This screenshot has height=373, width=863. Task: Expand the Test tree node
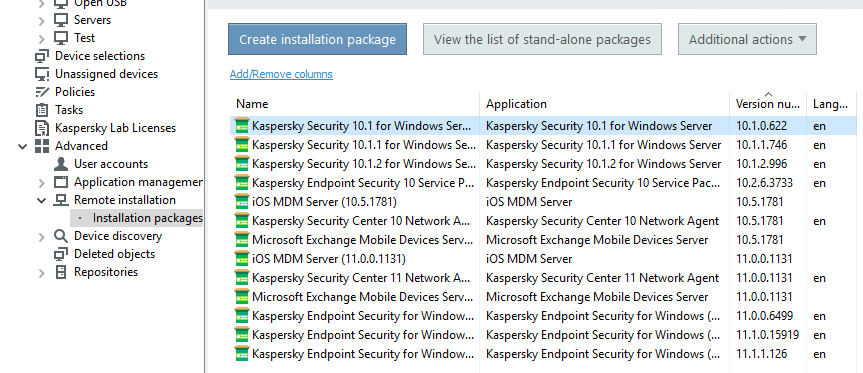click(42, 39)
